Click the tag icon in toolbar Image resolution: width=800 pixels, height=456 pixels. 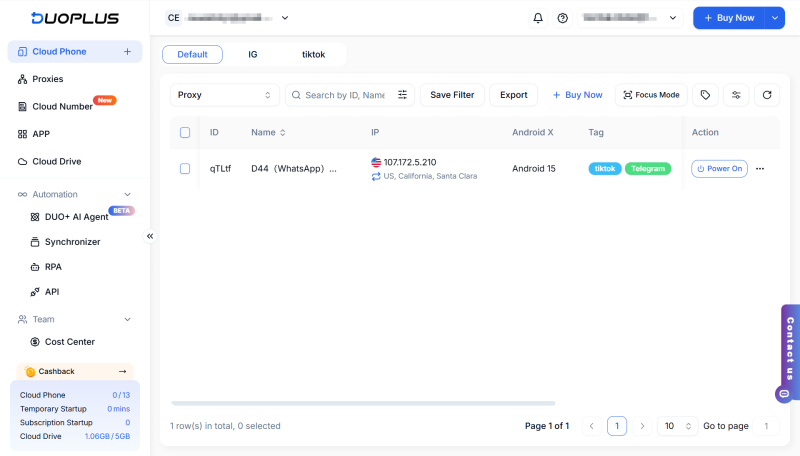(x=705, y=95)
